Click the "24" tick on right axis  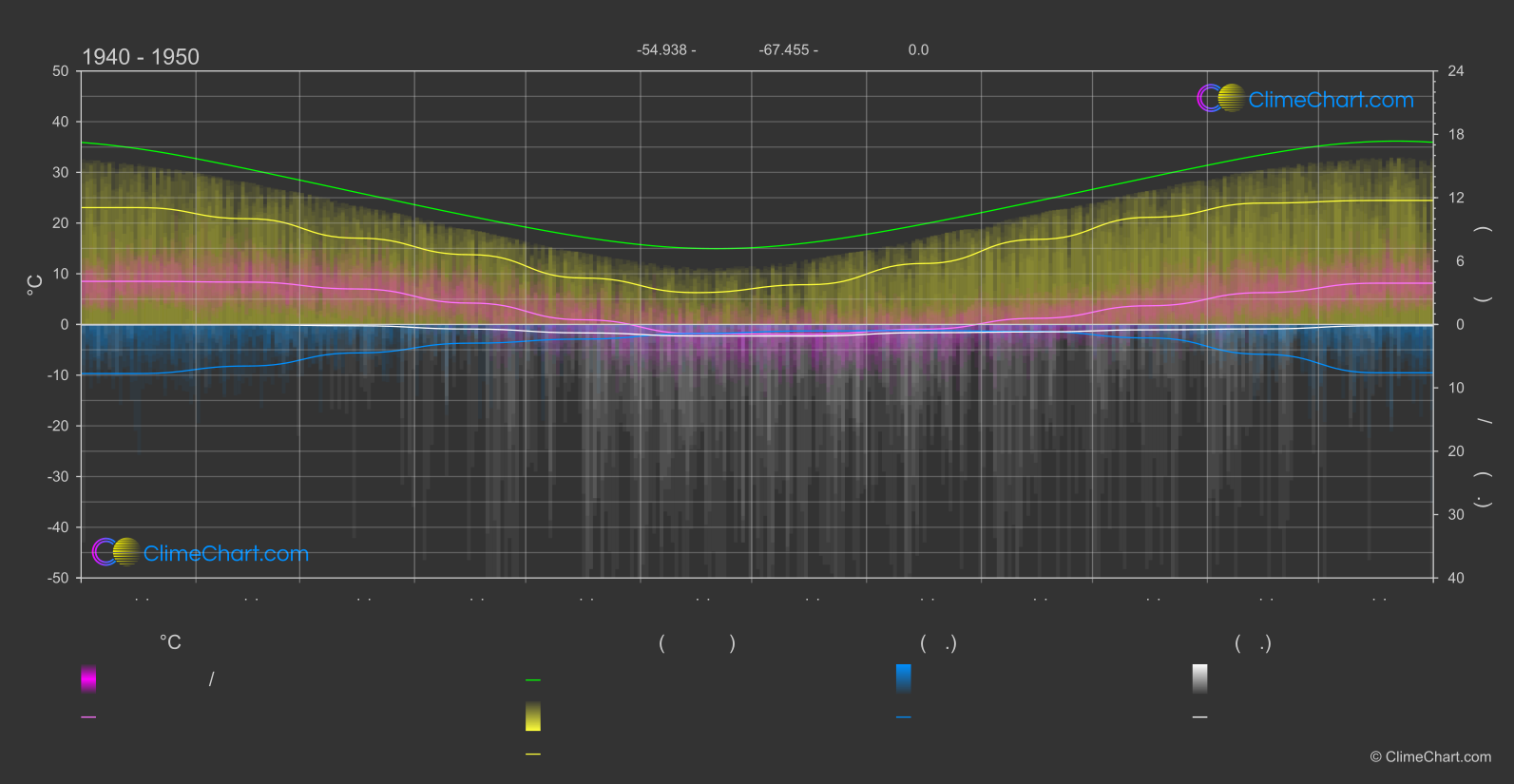1456,71
